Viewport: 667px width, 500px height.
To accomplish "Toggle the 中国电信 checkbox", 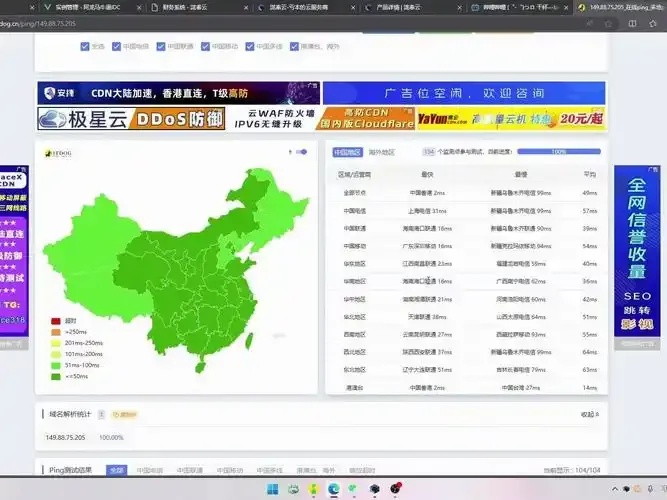I will (x=117, y=46).
